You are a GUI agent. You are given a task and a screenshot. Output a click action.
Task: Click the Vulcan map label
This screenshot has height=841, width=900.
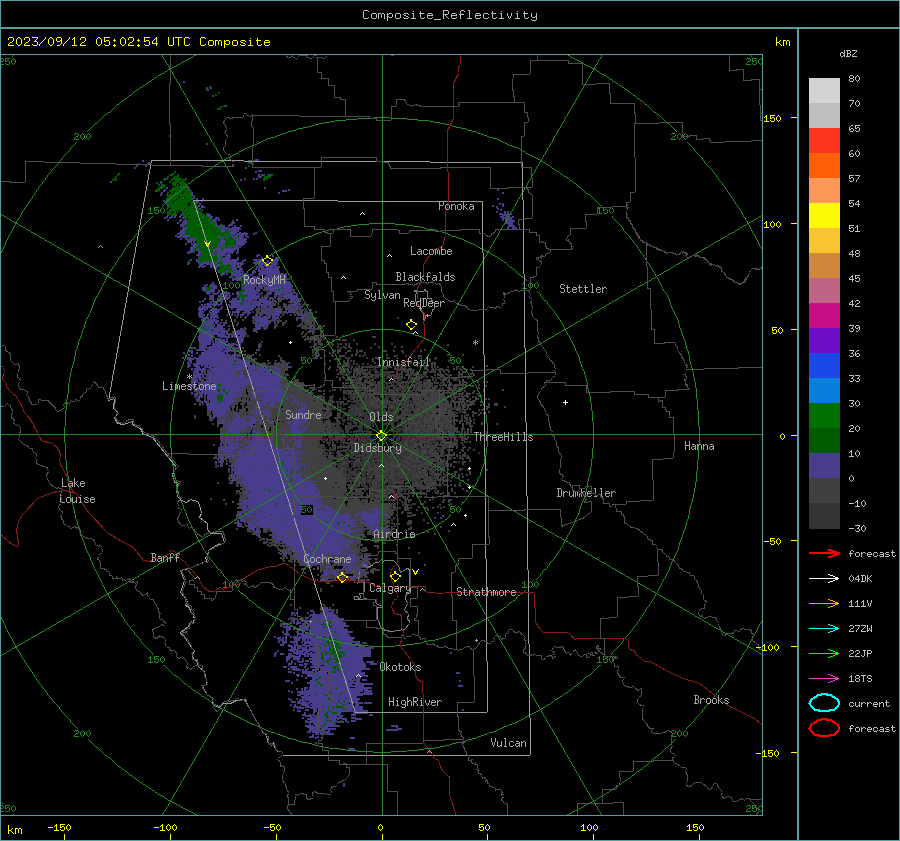click(x=508, y=743)
